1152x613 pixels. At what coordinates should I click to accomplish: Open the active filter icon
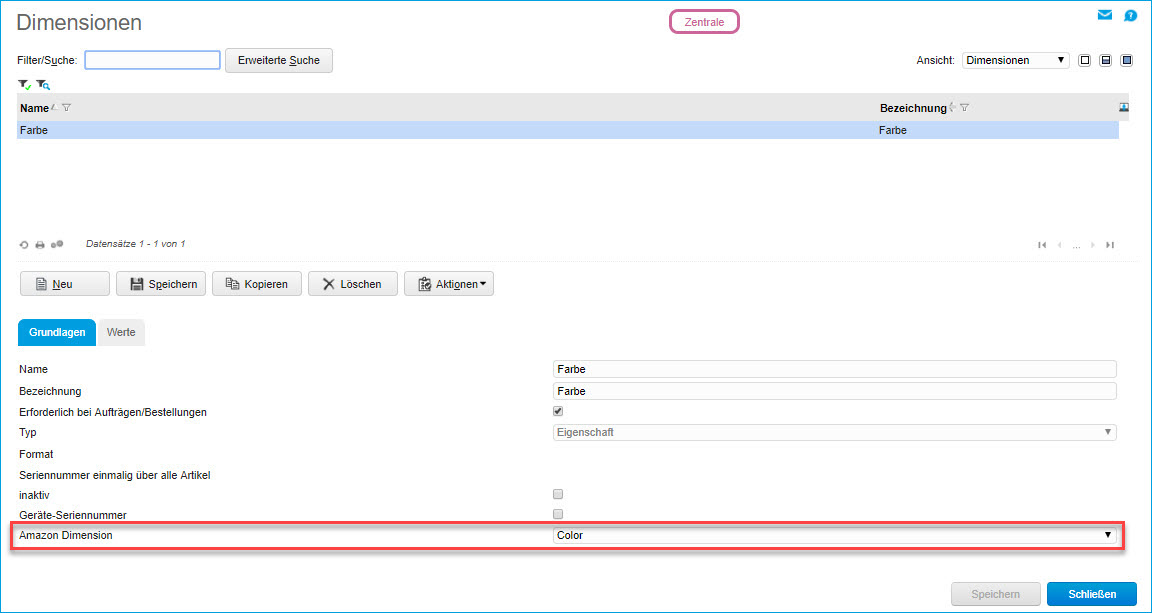pyautogui.click(x=24, y=85)
